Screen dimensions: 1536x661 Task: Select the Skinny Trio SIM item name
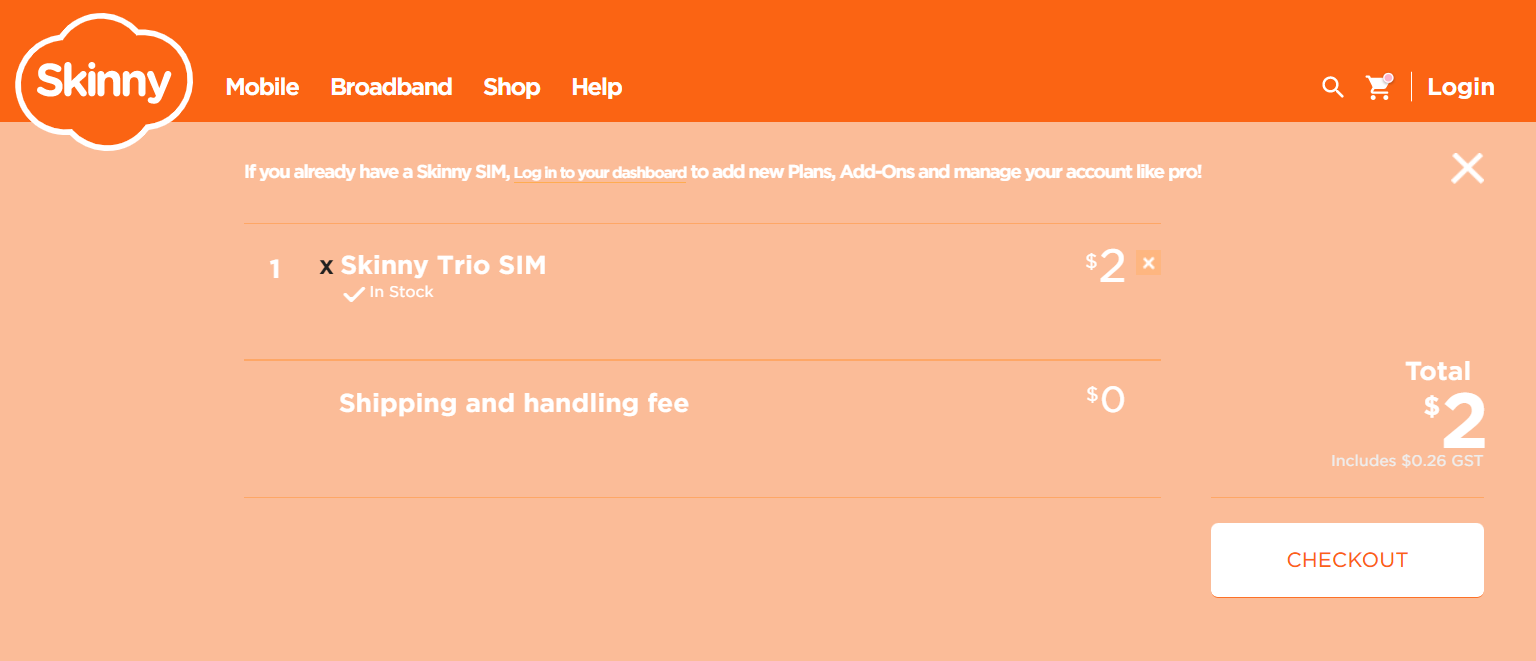443,265
